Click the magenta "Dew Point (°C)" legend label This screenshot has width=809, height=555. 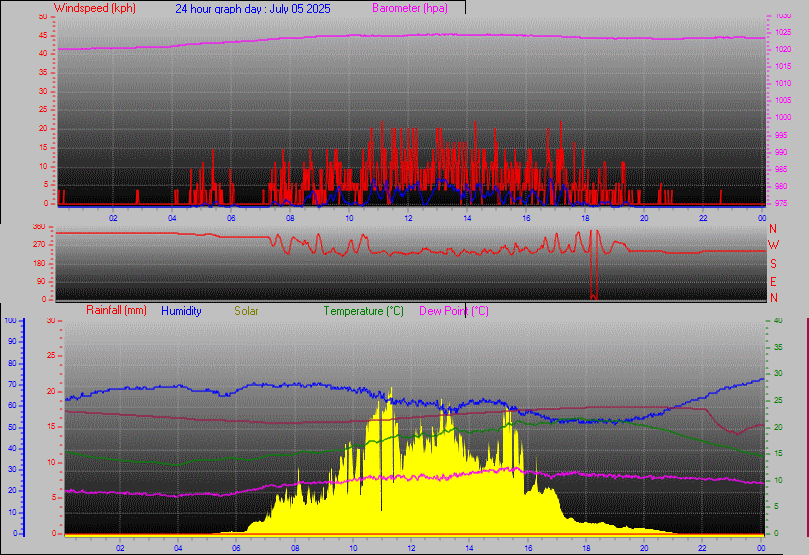pos(454,311)
